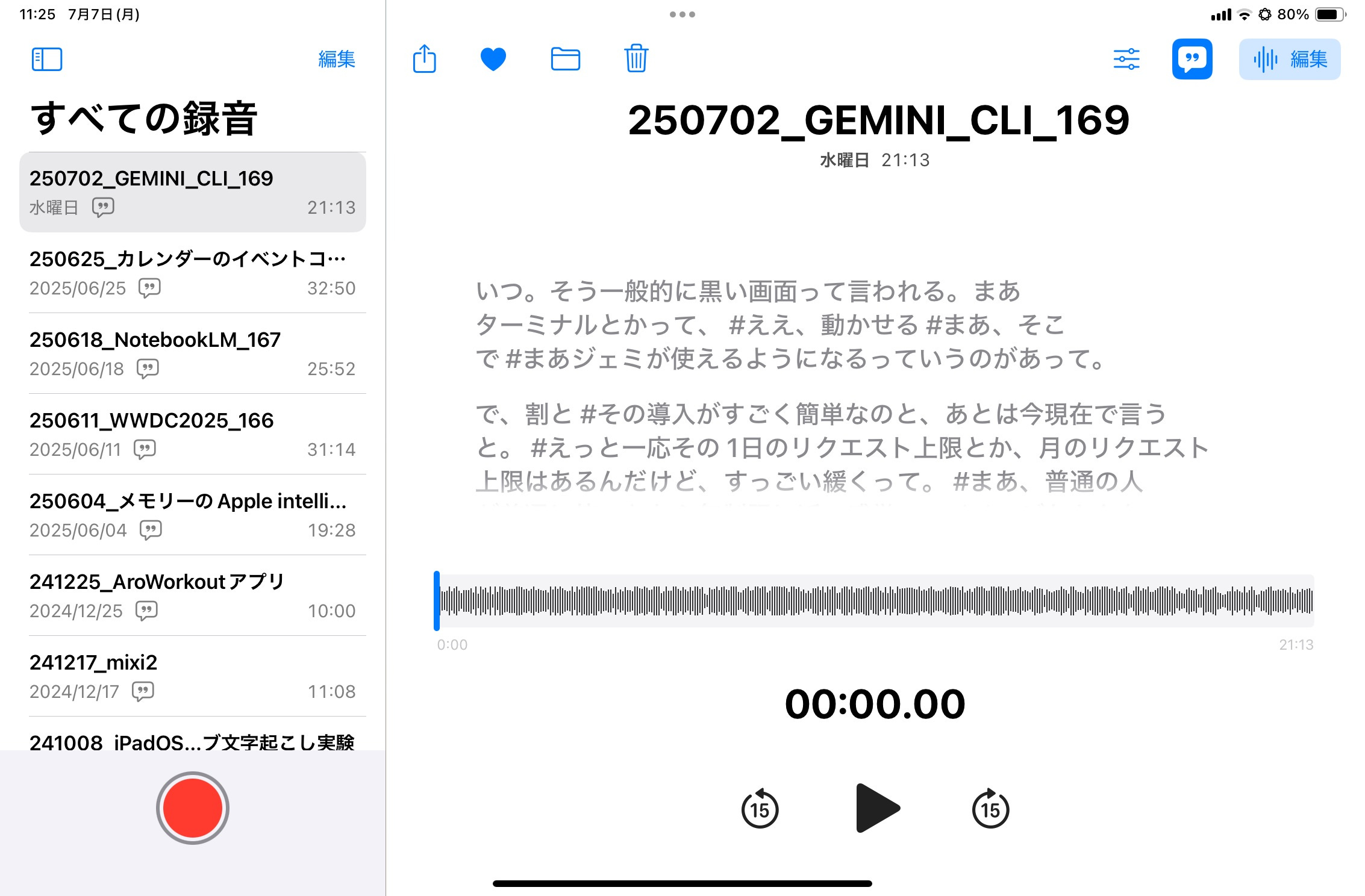Open recording 241225_AroWorkout アプリ

click(x=193, y=596)
